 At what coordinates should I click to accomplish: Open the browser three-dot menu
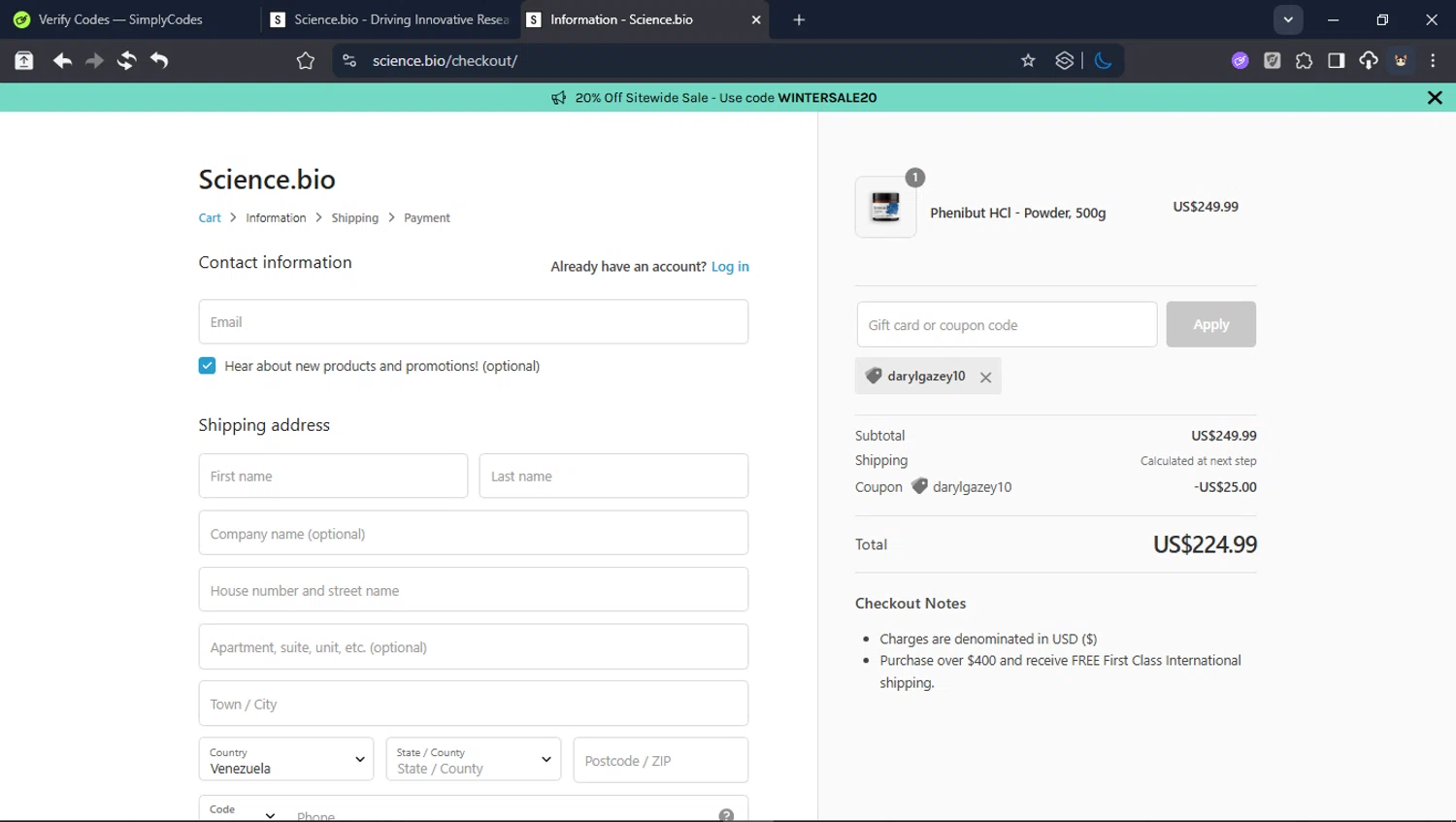1433,61
